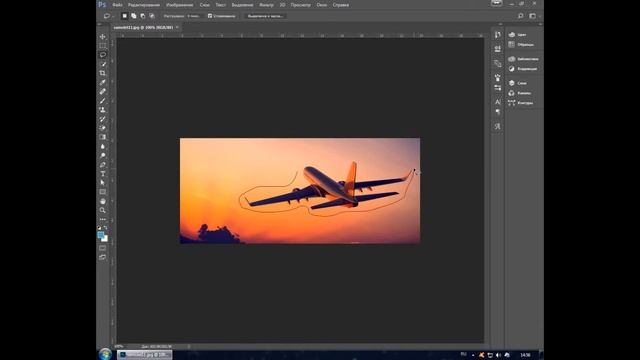The height and width of the screenshot is (360, 640).
Task: Open the Libraries (Библиотеки) panel
Action: point(523,59)
